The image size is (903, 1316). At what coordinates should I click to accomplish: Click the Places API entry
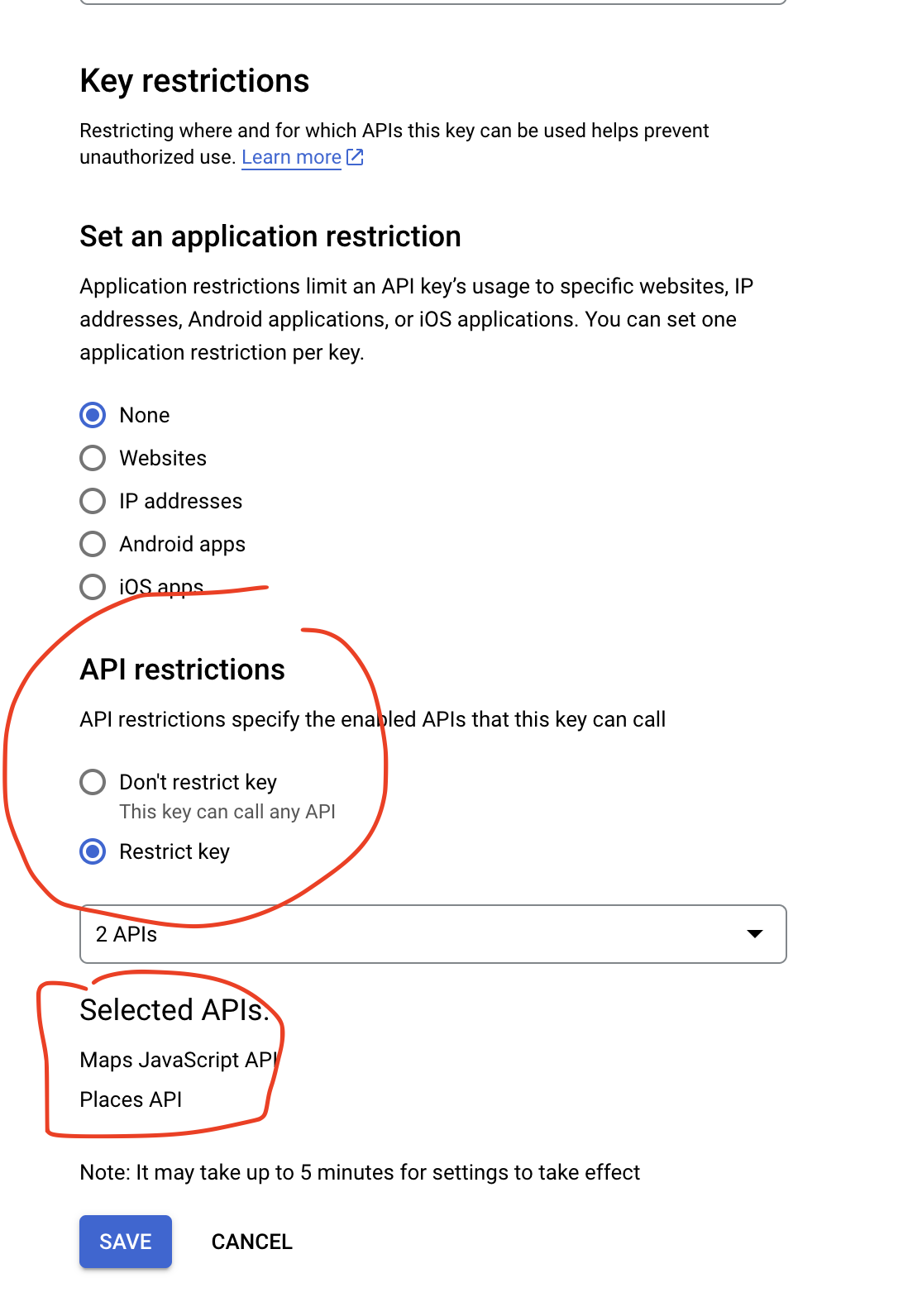[131, 1099]
